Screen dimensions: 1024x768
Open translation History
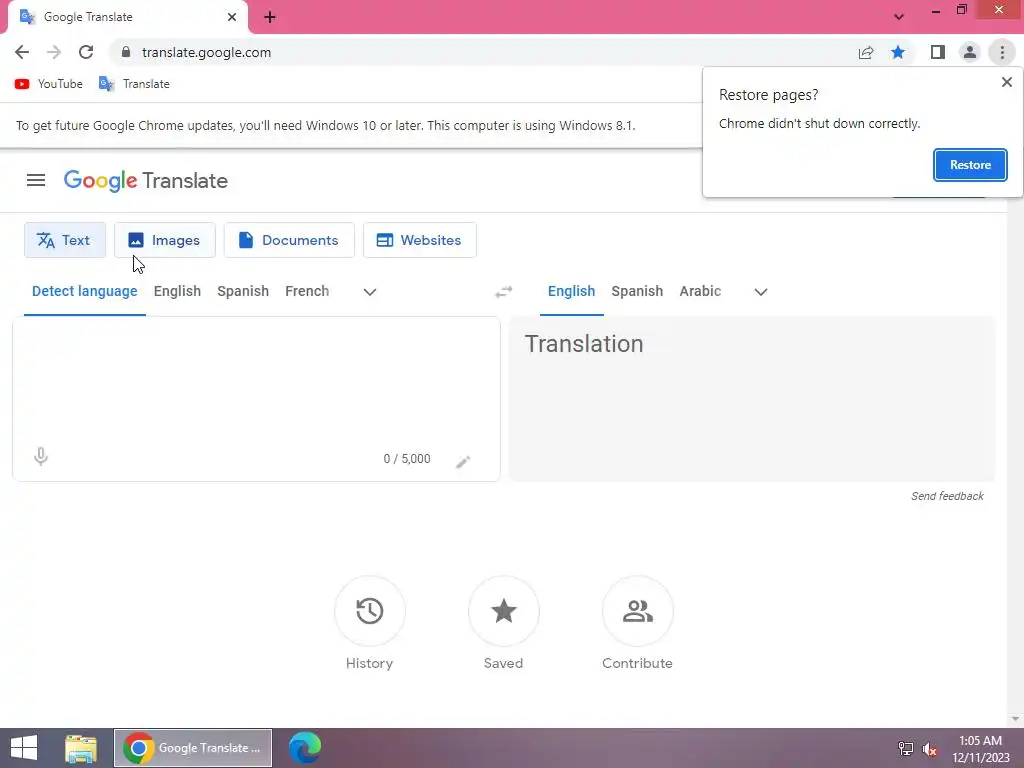(370, 611)
